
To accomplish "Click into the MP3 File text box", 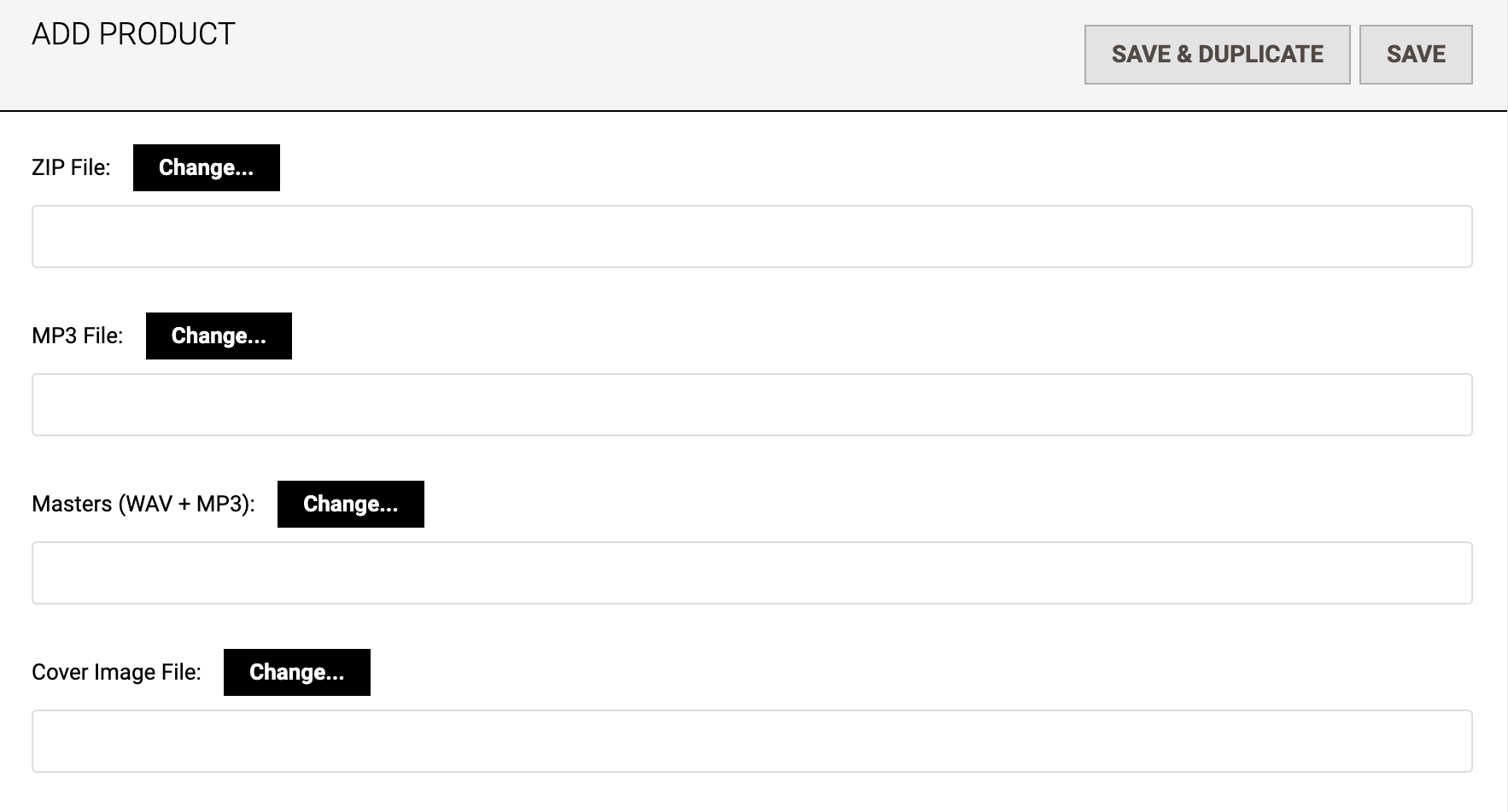I will (x=751, y=405).
